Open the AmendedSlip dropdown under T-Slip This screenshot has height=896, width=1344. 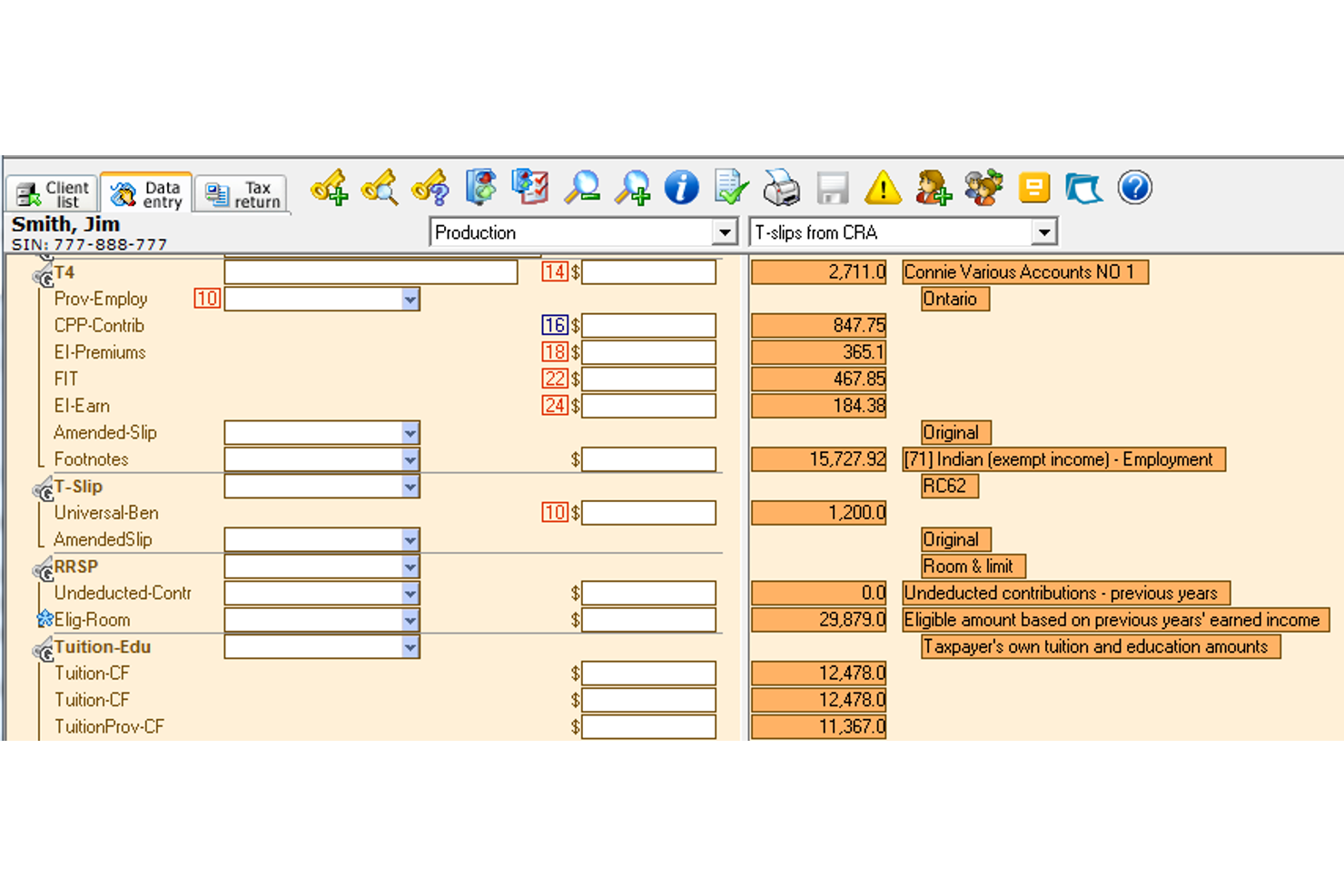pyautogui.click(x=321, y=540)
